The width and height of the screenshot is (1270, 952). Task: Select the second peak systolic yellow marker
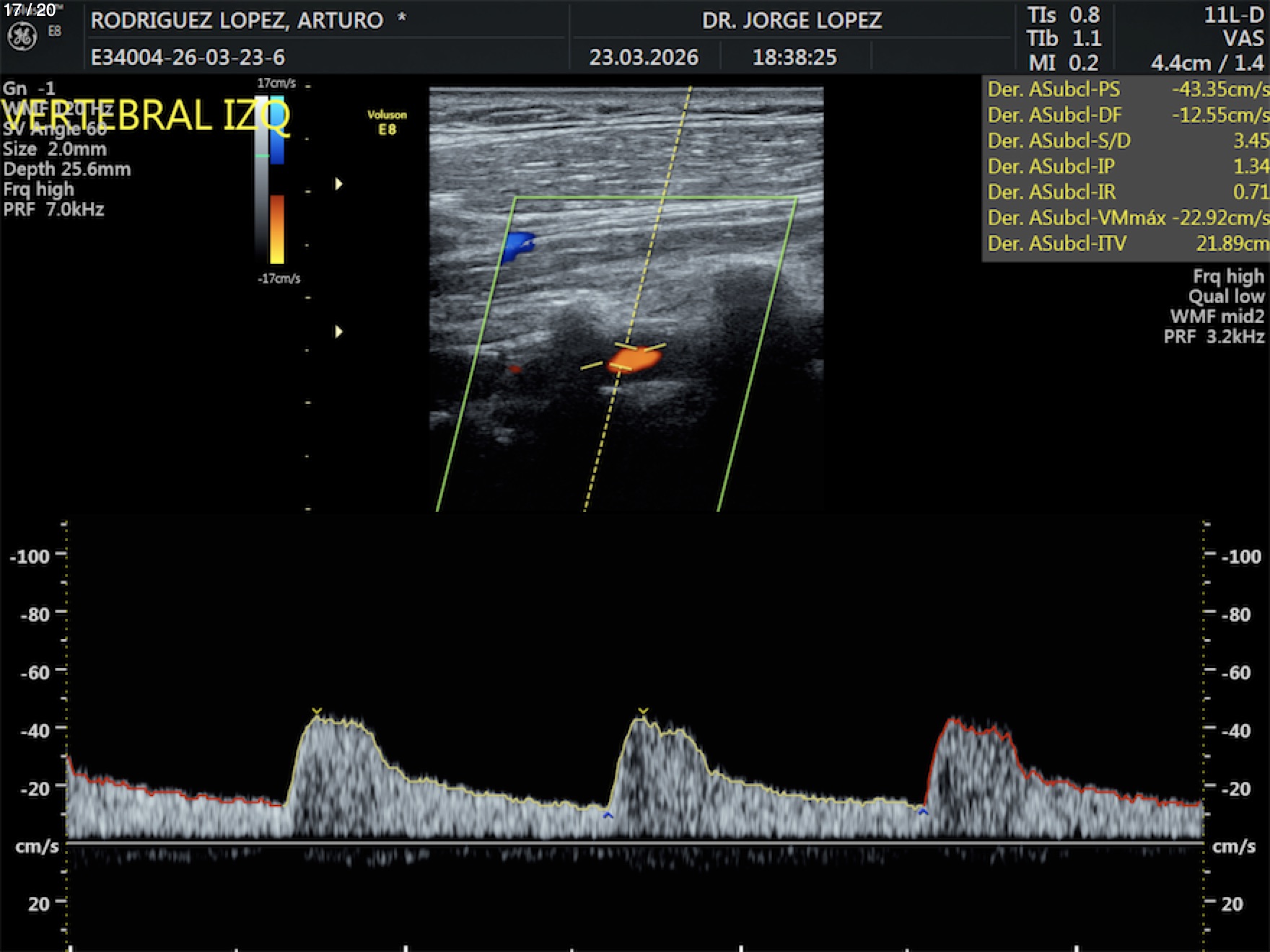click(643, 712)
